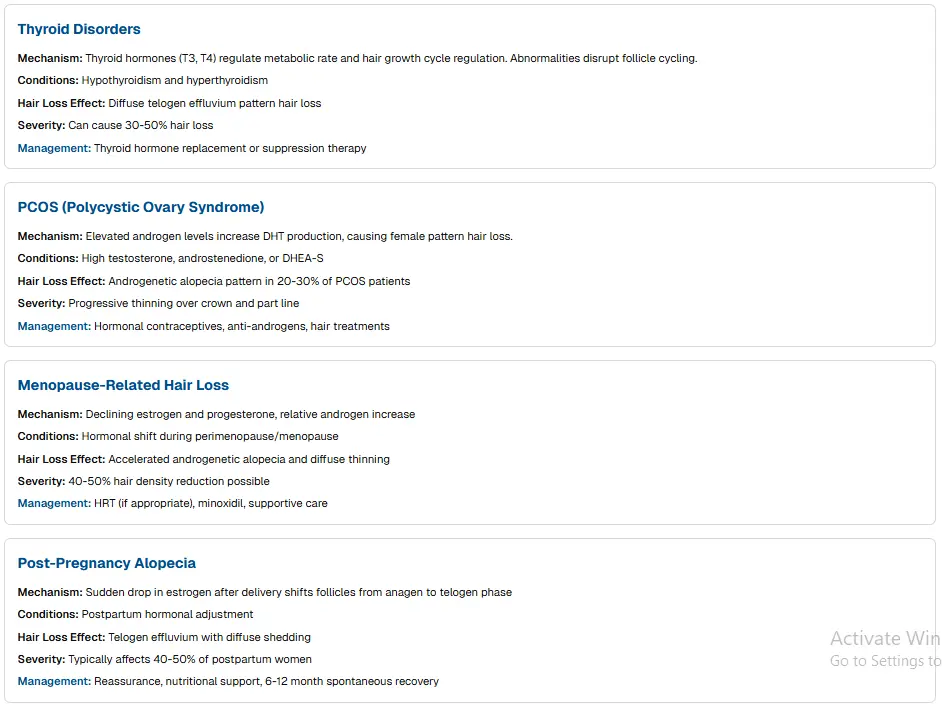The height and width of the screenshot is (710, 942).
Task: Click the Thyroid Disorders heading
Action: (79, 30)
